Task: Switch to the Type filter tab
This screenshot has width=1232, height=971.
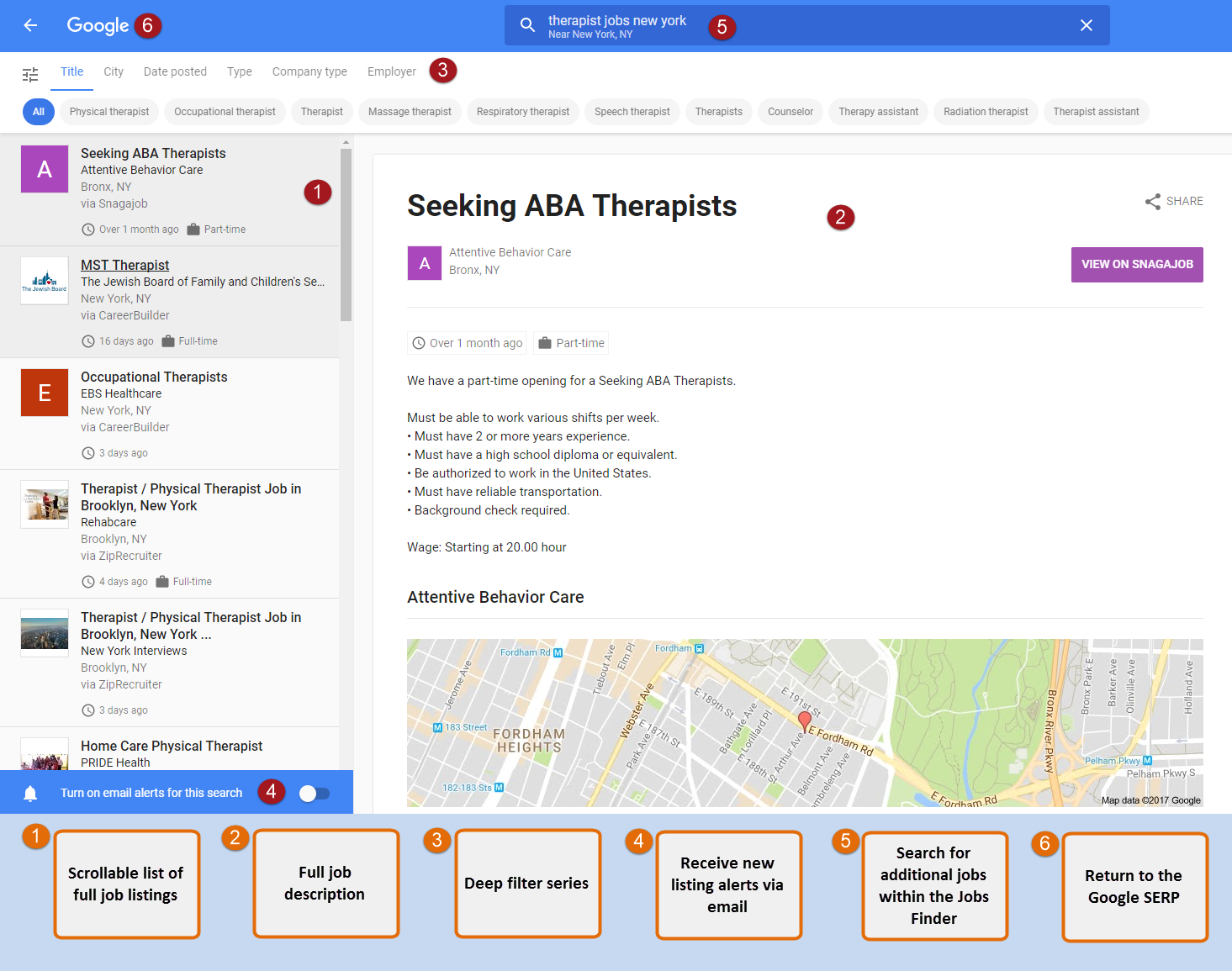Action: (x=240, y=71)
